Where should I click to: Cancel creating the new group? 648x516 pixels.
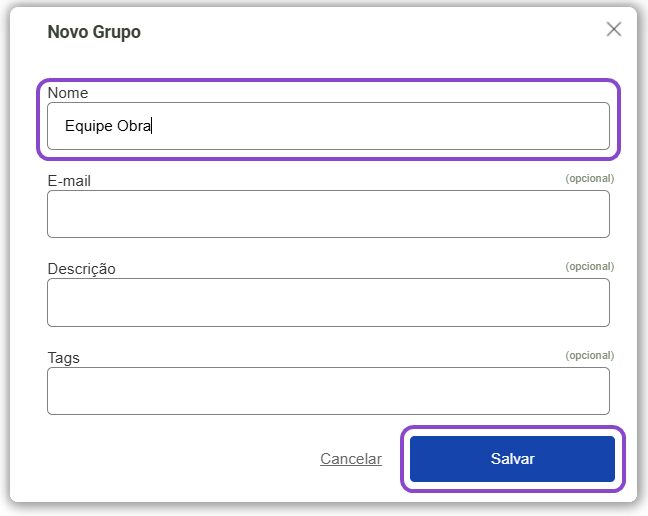(x=351, y=459)
